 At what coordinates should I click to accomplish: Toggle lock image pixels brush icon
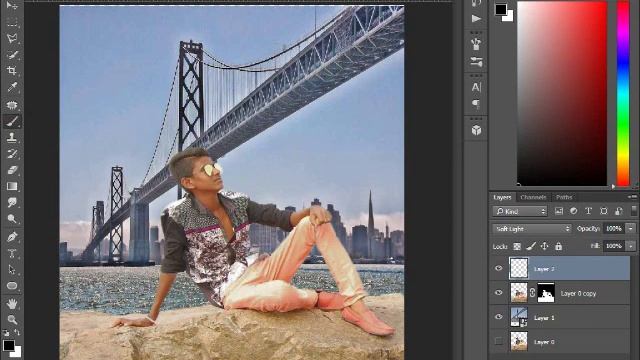click(531, 246)
